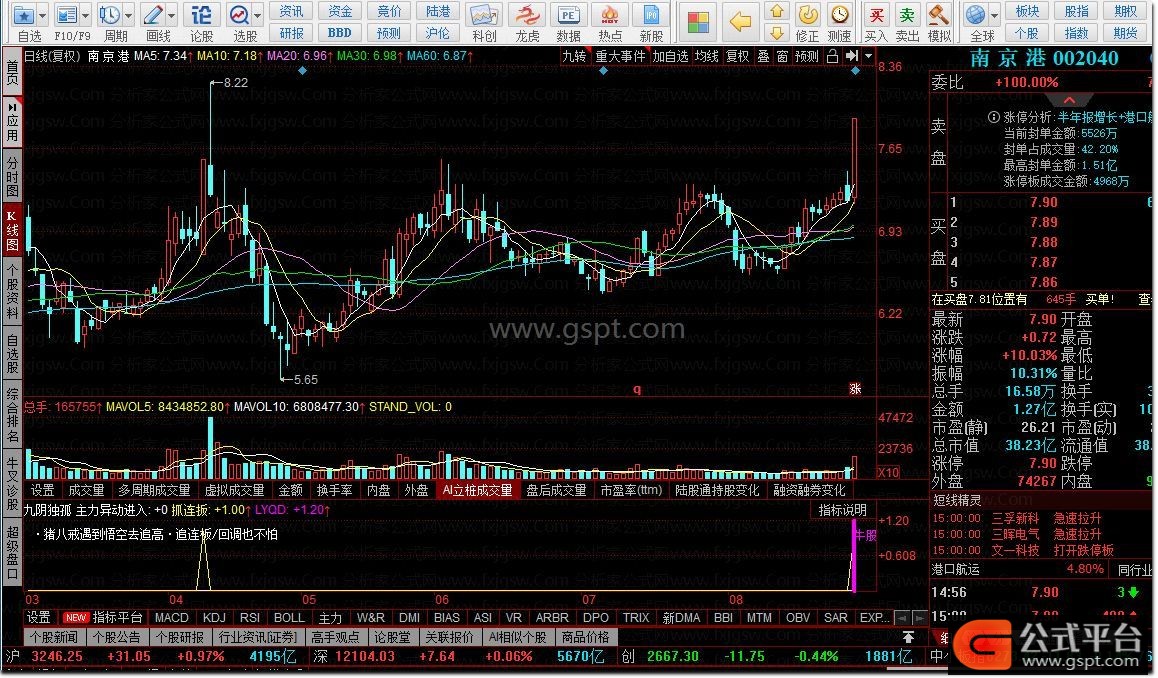Viewport: 1158px width, 678px height.
Task: Select the BOLL indicator tab
Action: 289,617
